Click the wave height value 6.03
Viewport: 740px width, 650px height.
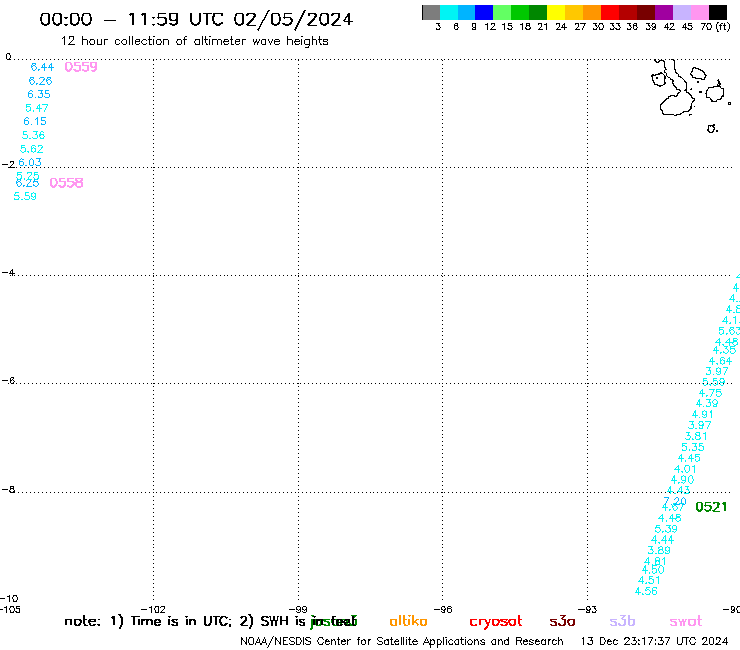[30, 162]
